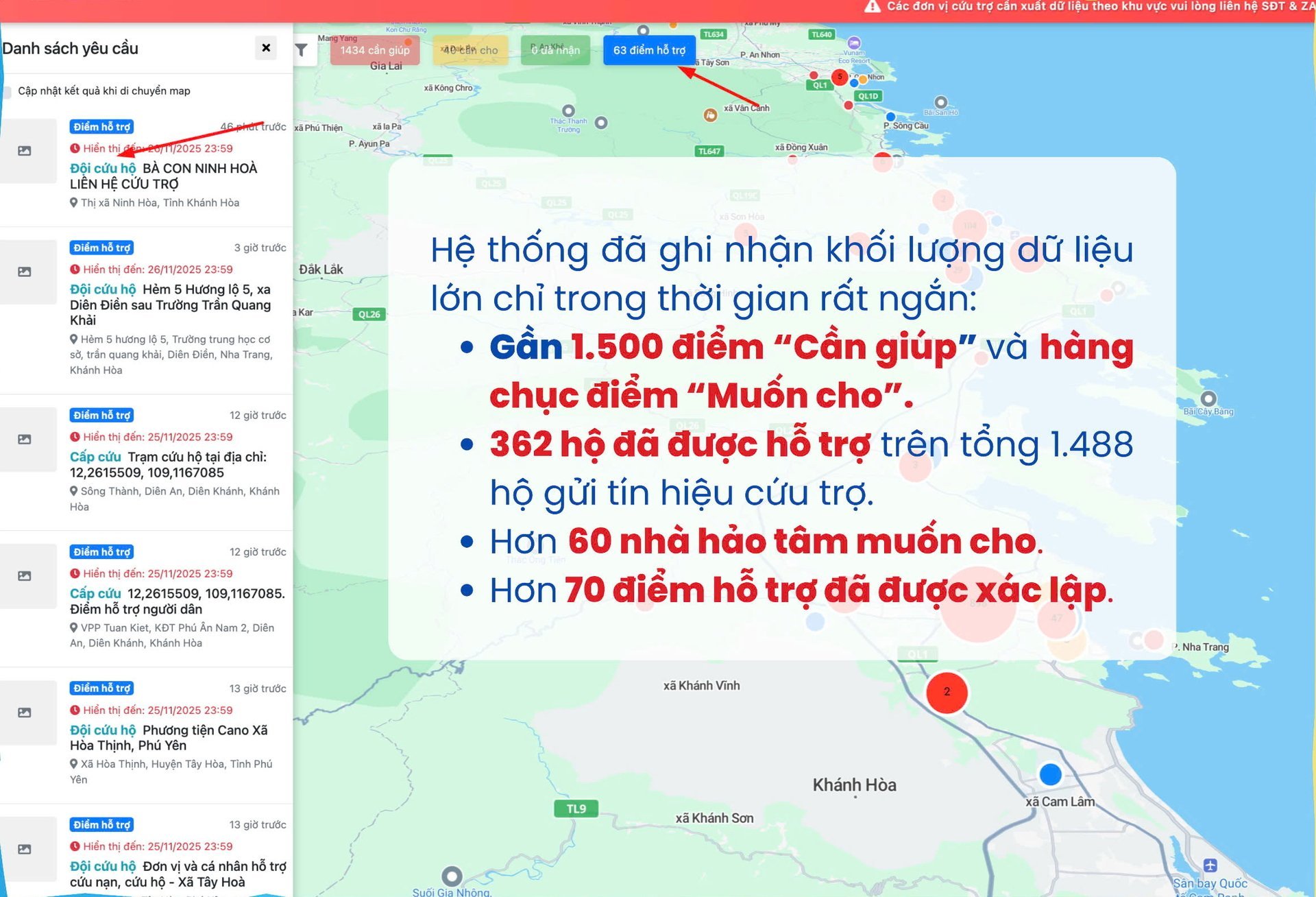Click the image placeholder icon on the first request card

tap(26, 150)
